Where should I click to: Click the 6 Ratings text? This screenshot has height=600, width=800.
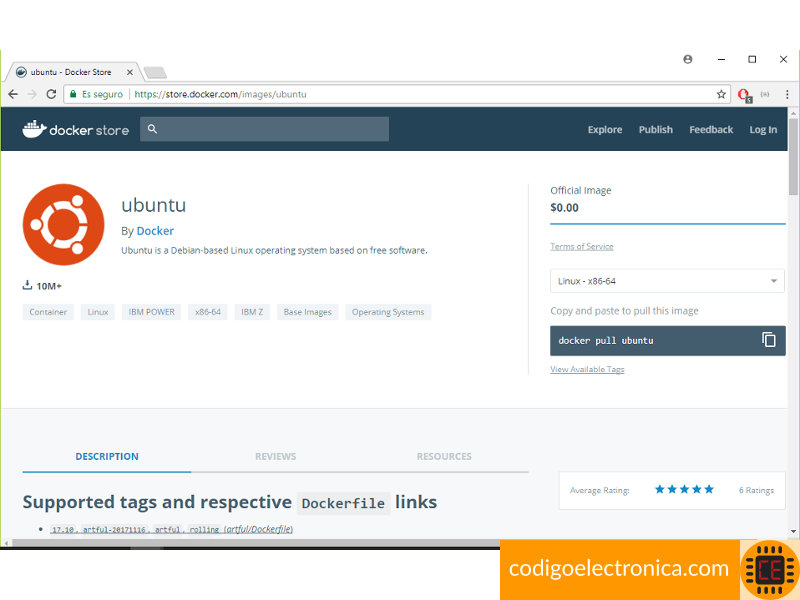(756, 490)
